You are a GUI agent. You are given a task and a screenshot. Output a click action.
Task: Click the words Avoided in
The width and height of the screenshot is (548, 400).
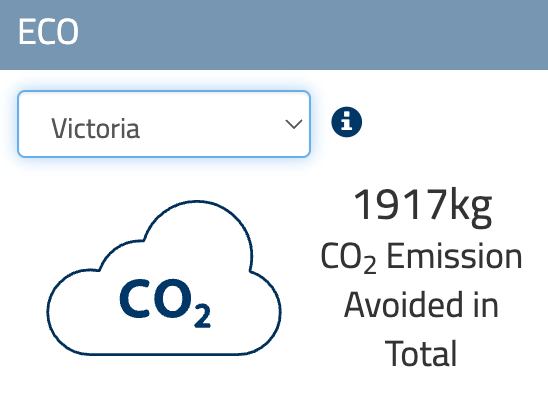point(421,305)
